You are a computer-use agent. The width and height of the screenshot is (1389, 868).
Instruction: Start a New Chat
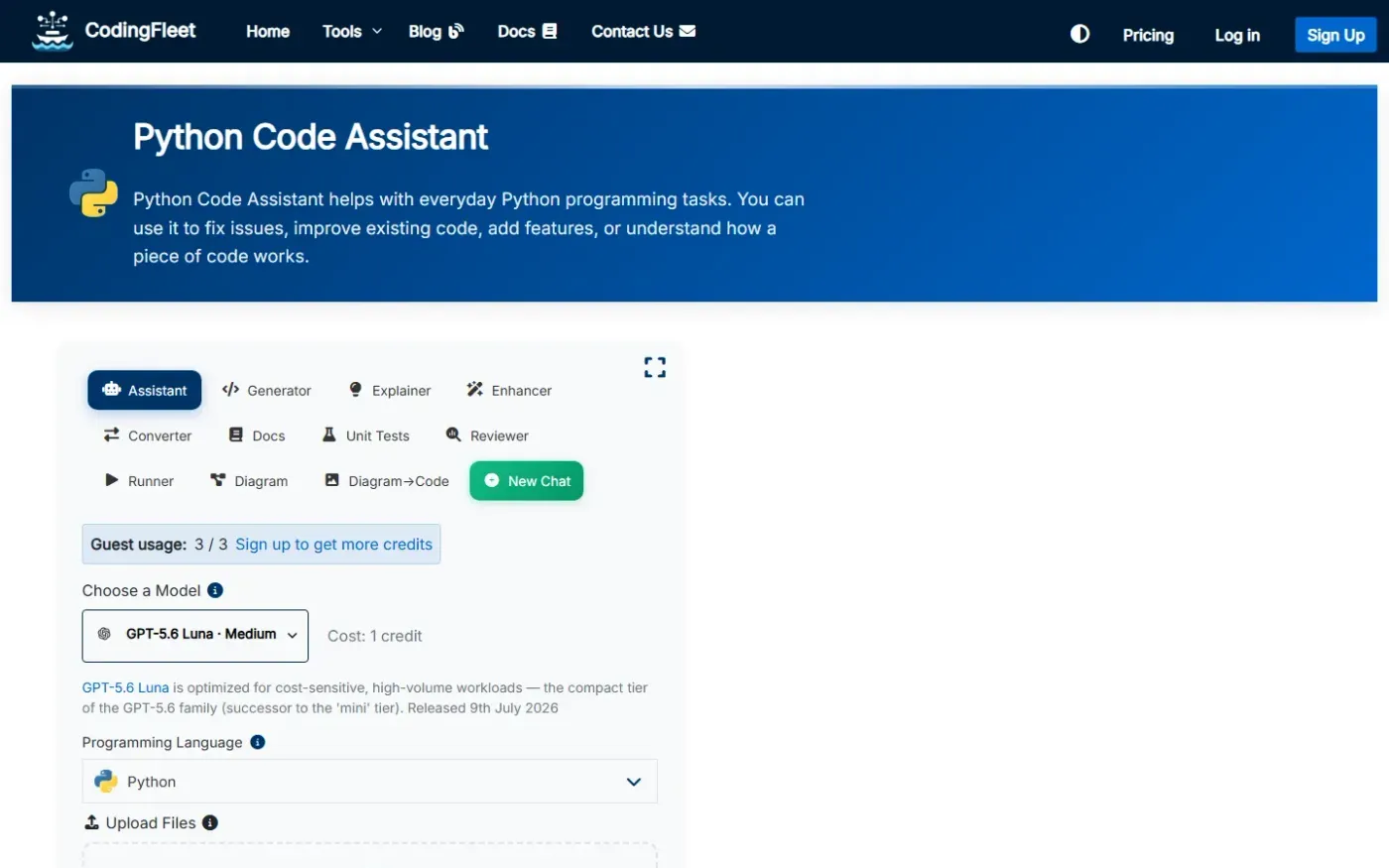[x=527, y=481]
